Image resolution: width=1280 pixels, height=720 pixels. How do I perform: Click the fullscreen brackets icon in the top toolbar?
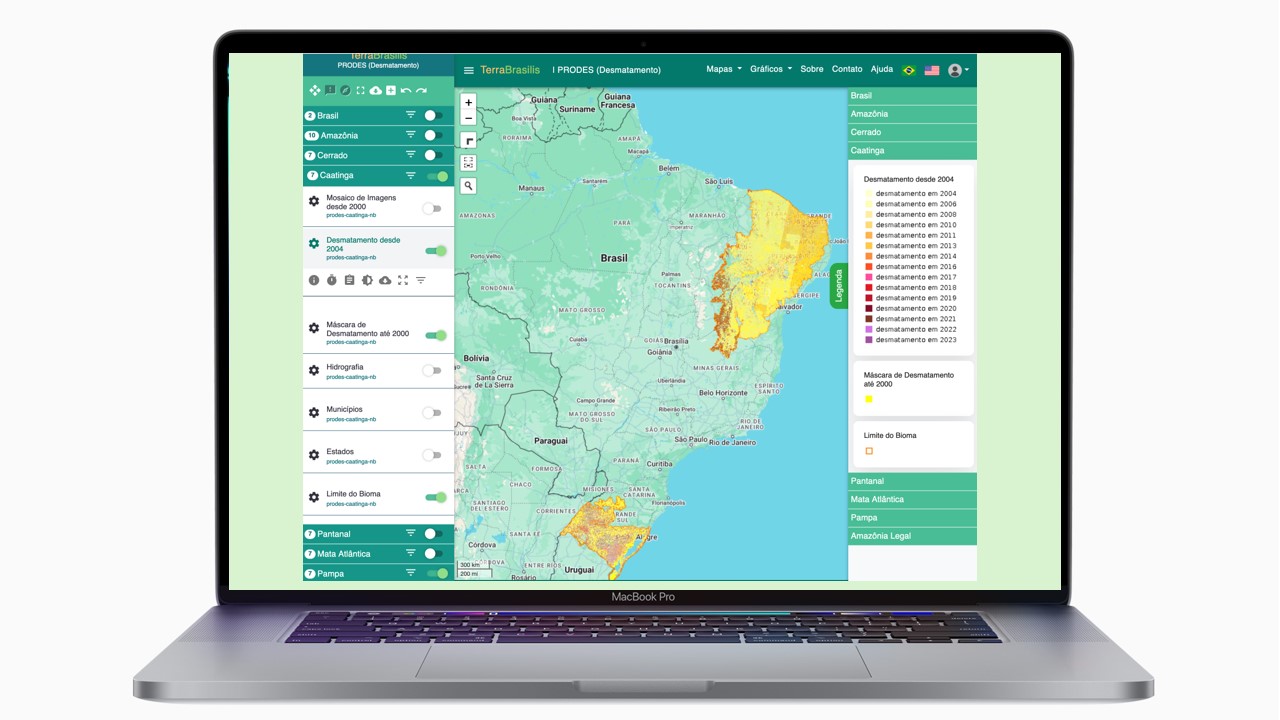pyautogui.click(x=360, y=90)
